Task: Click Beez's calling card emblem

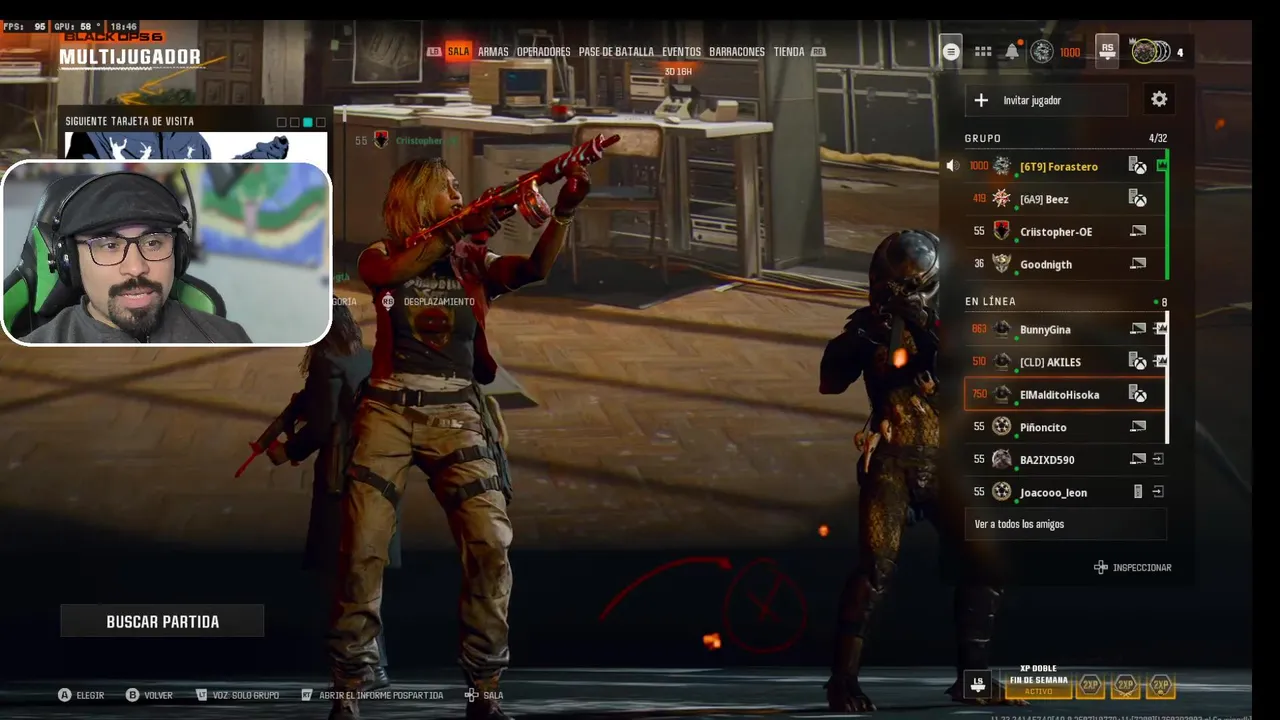Action: 1002,199
